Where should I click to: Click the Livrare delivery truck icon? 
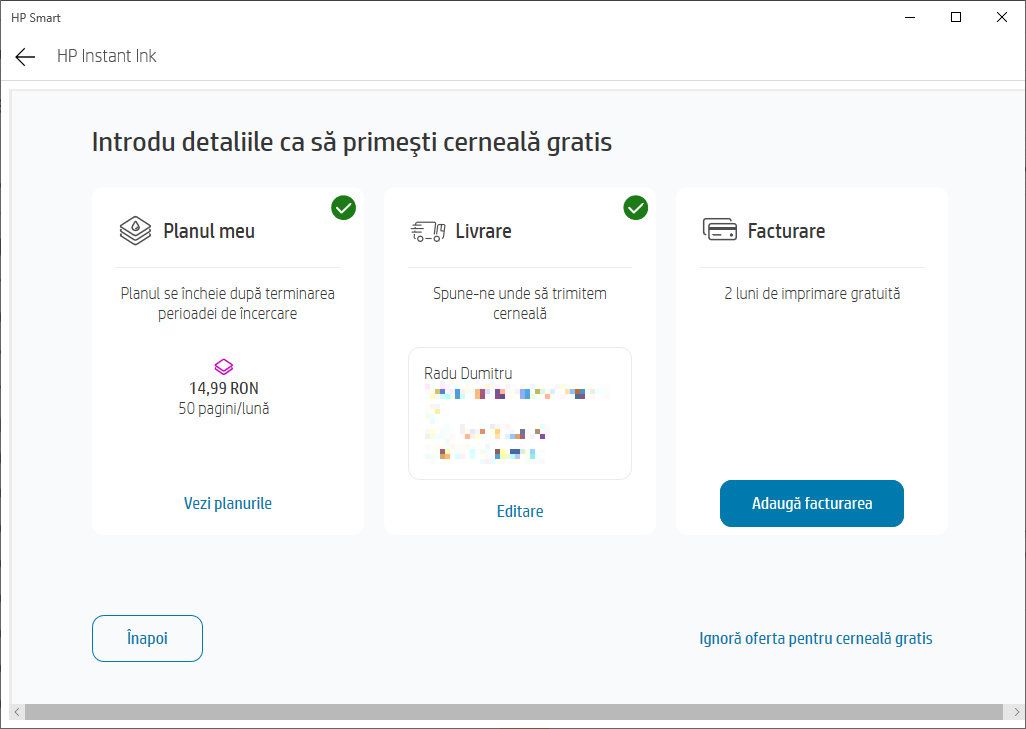tap(428, 231)
